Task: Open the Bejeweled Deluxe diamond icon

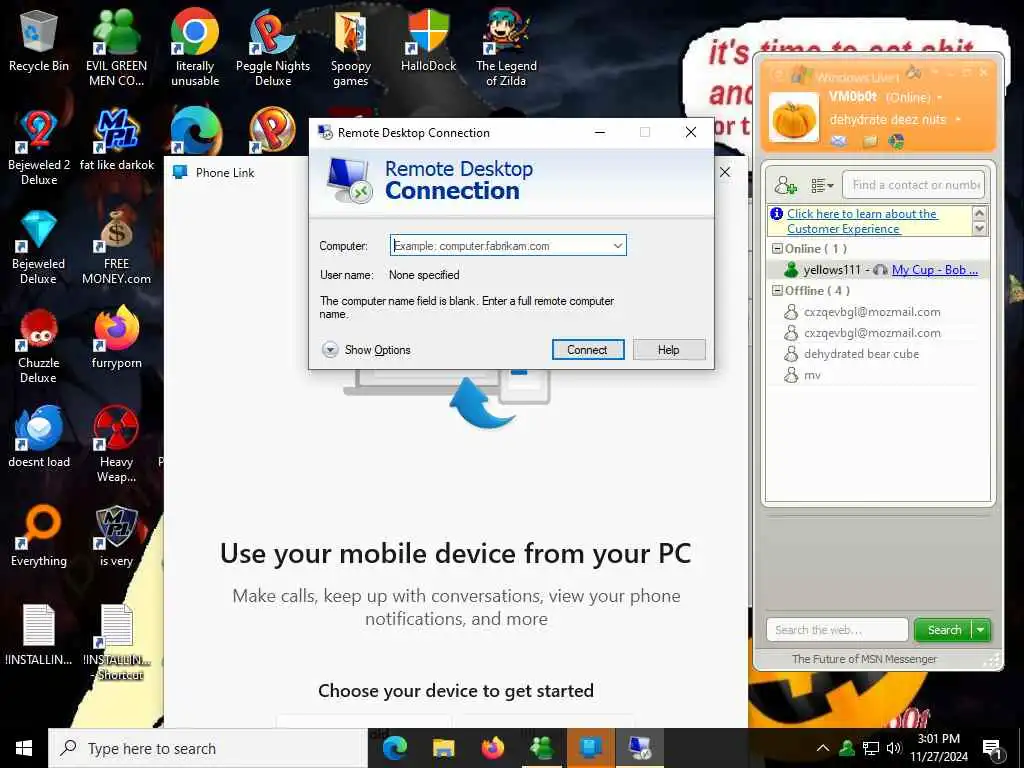Action: point(39,248)
